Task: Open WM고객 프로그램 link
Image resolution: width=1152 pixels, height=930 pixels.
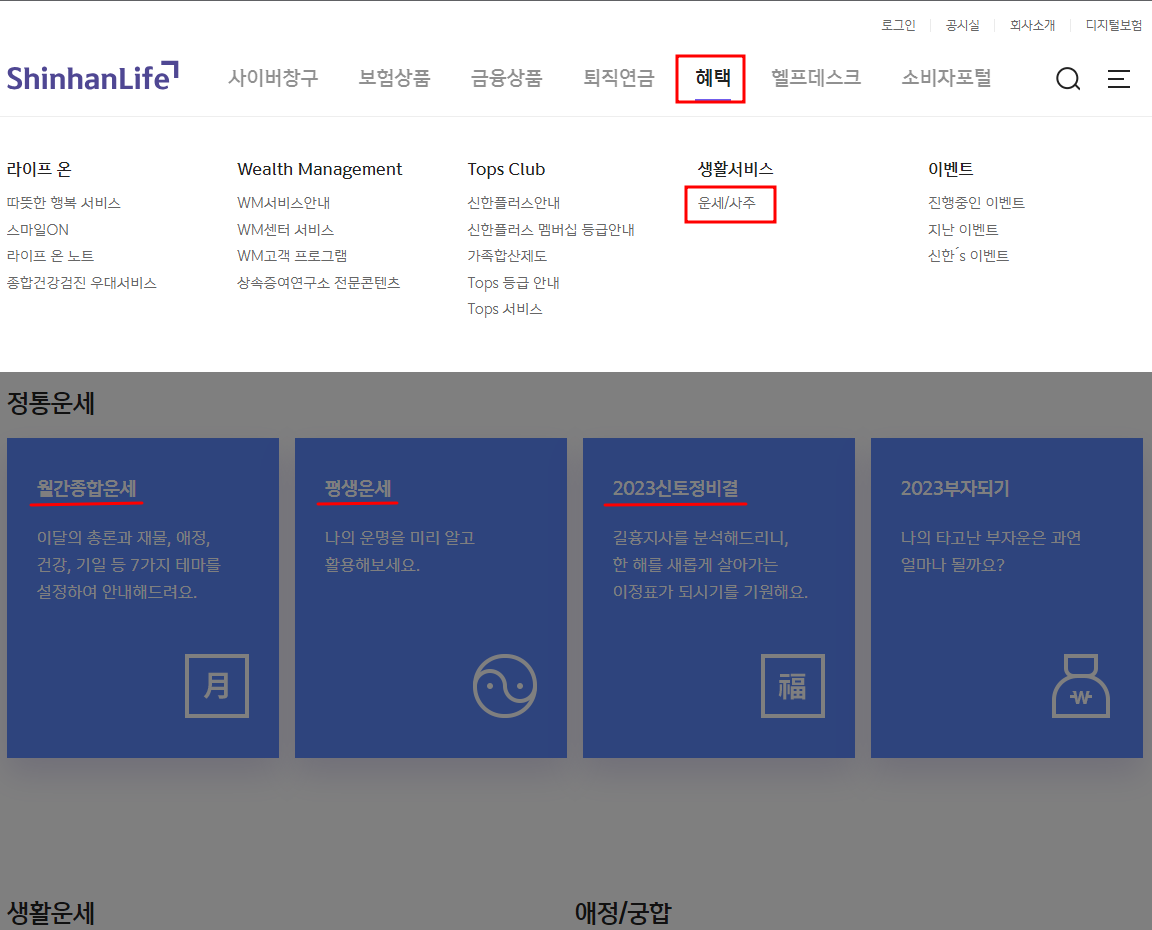Action: (x=292, y=256)
